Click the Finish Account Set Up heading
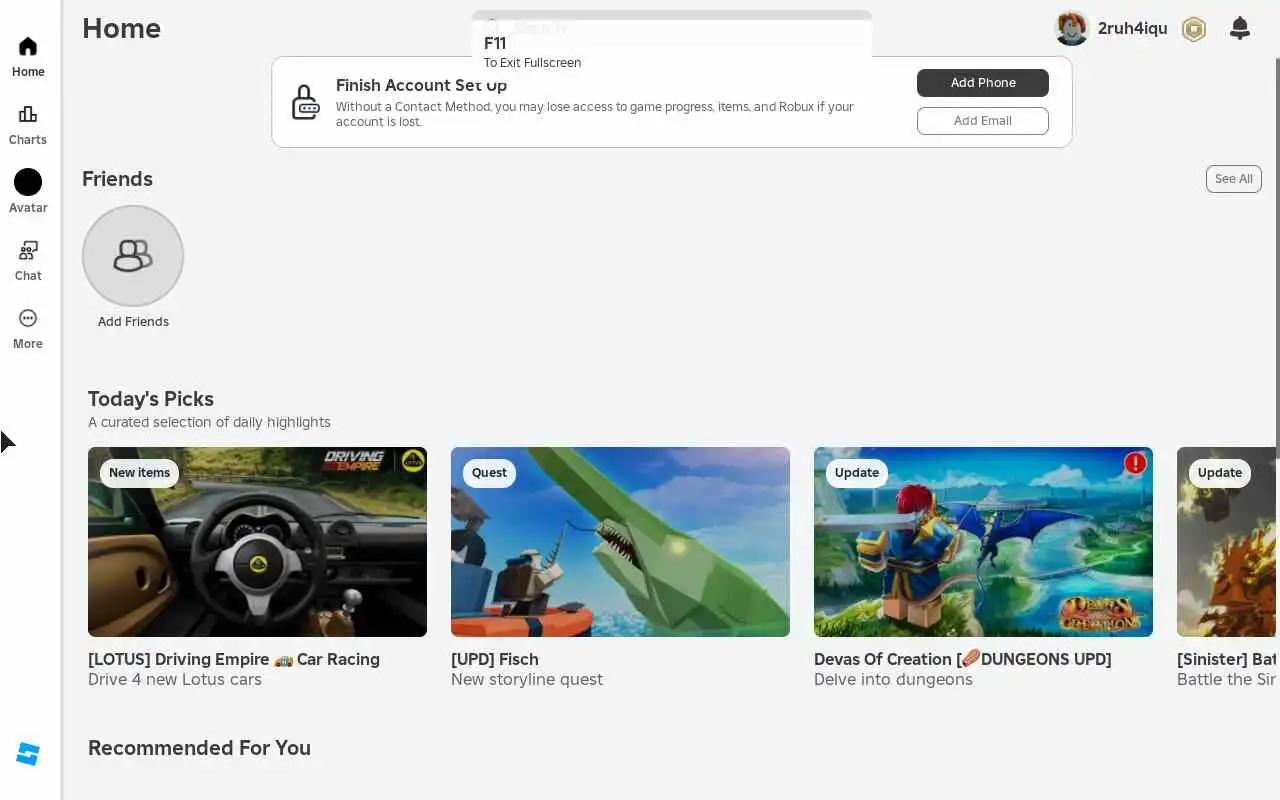1280x800 pixels. coord(421,86)
